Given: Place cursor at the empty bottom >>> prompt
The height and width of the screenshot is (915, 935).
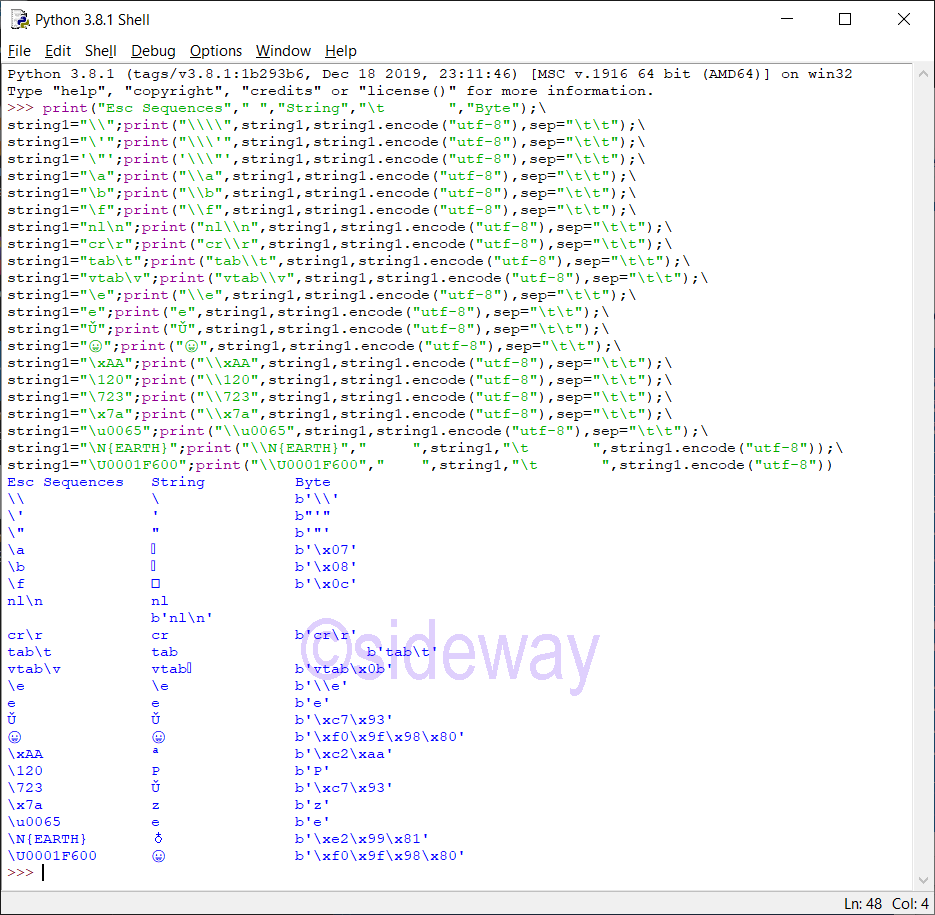Looking at the screenshot, I should pyautogui.click(x=44, y=873).
